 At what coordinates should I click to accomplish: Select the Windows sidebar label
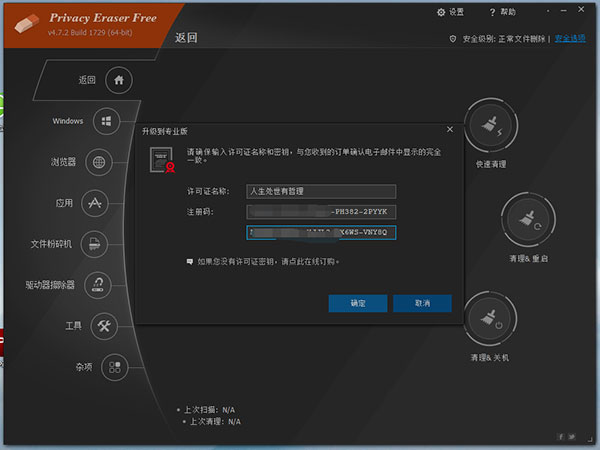point(68,121)
